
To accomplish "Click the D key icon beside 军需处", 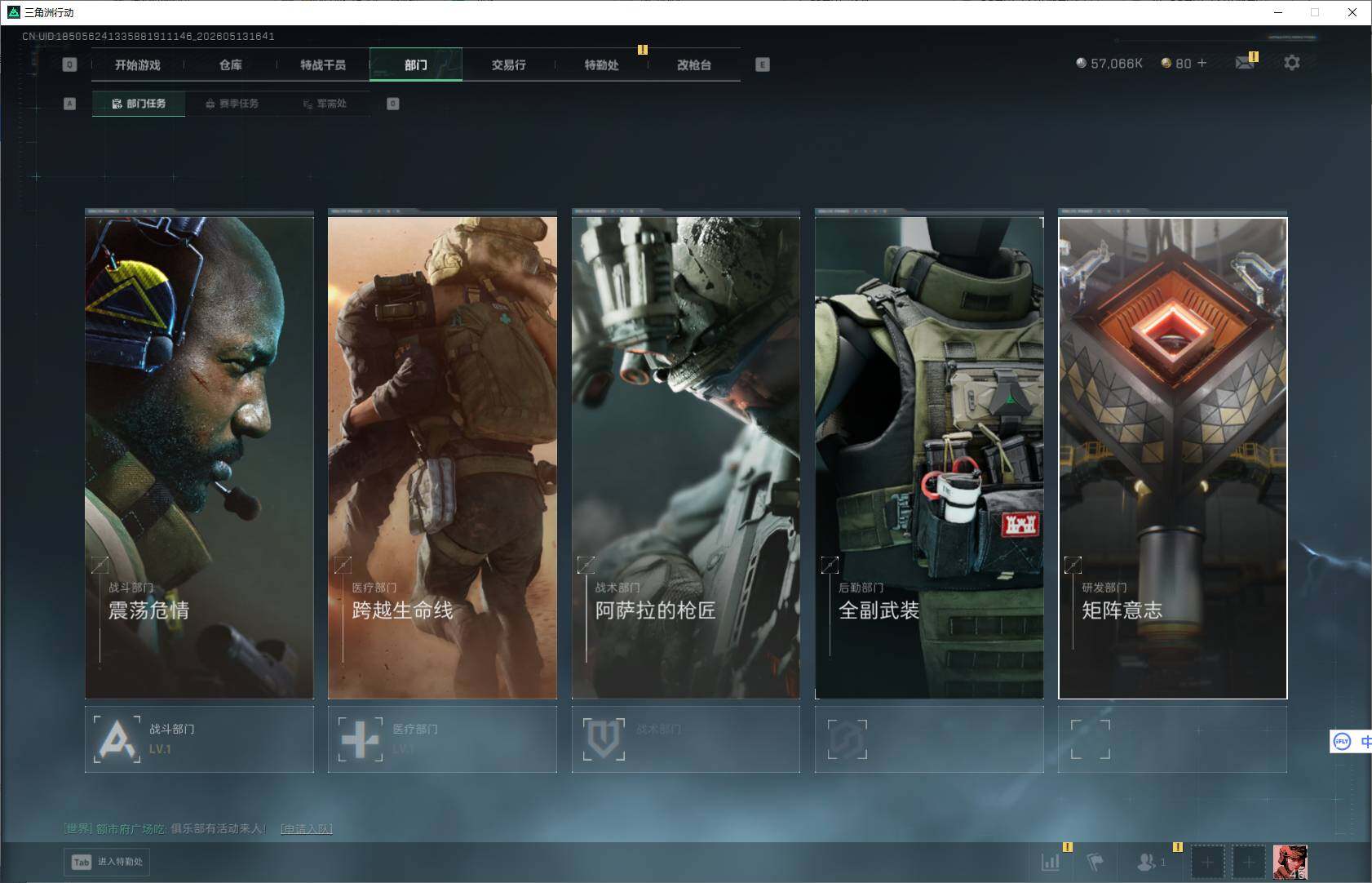I will [x=393, y=104].
